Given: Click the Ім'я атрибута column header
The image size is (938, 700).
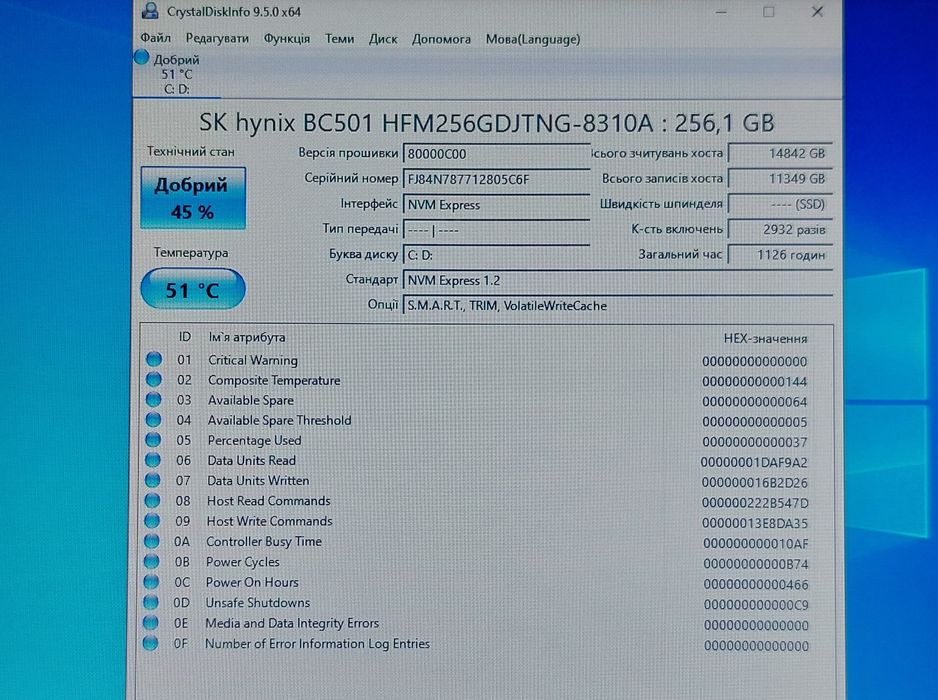Looking at the screenshot, I should click(x=246, y=337).
